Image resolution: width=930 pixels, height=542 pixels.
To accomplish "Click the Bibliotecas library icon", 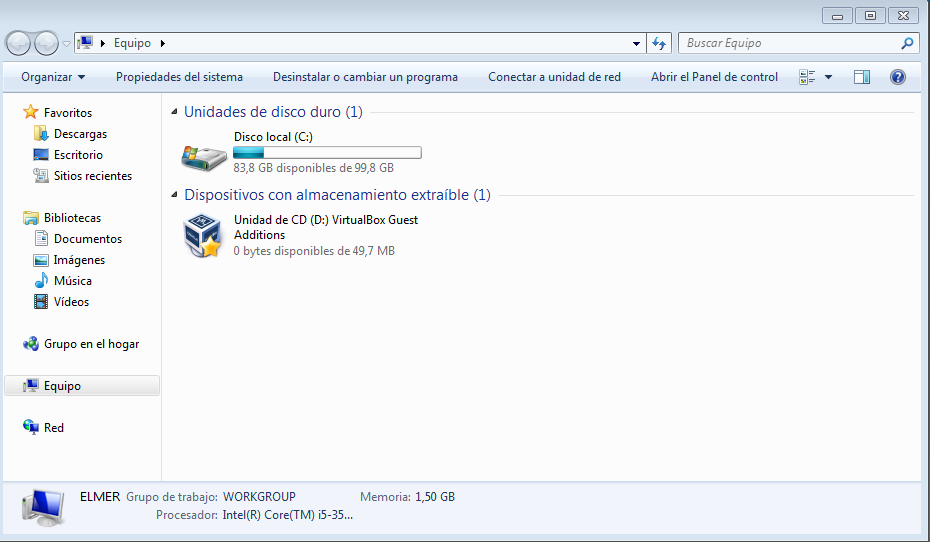I will point(31,218).
